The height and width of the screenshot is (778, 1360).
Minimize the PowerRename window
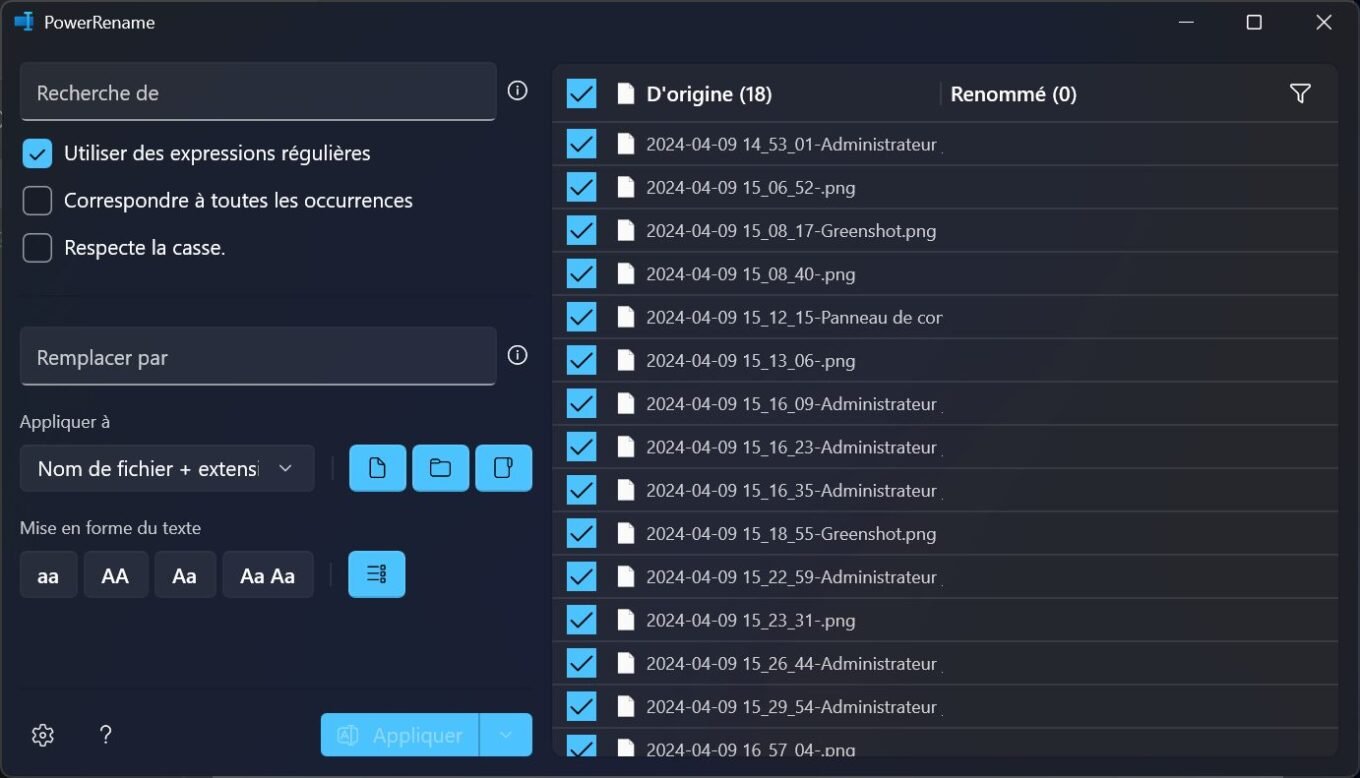point(1186,22)
